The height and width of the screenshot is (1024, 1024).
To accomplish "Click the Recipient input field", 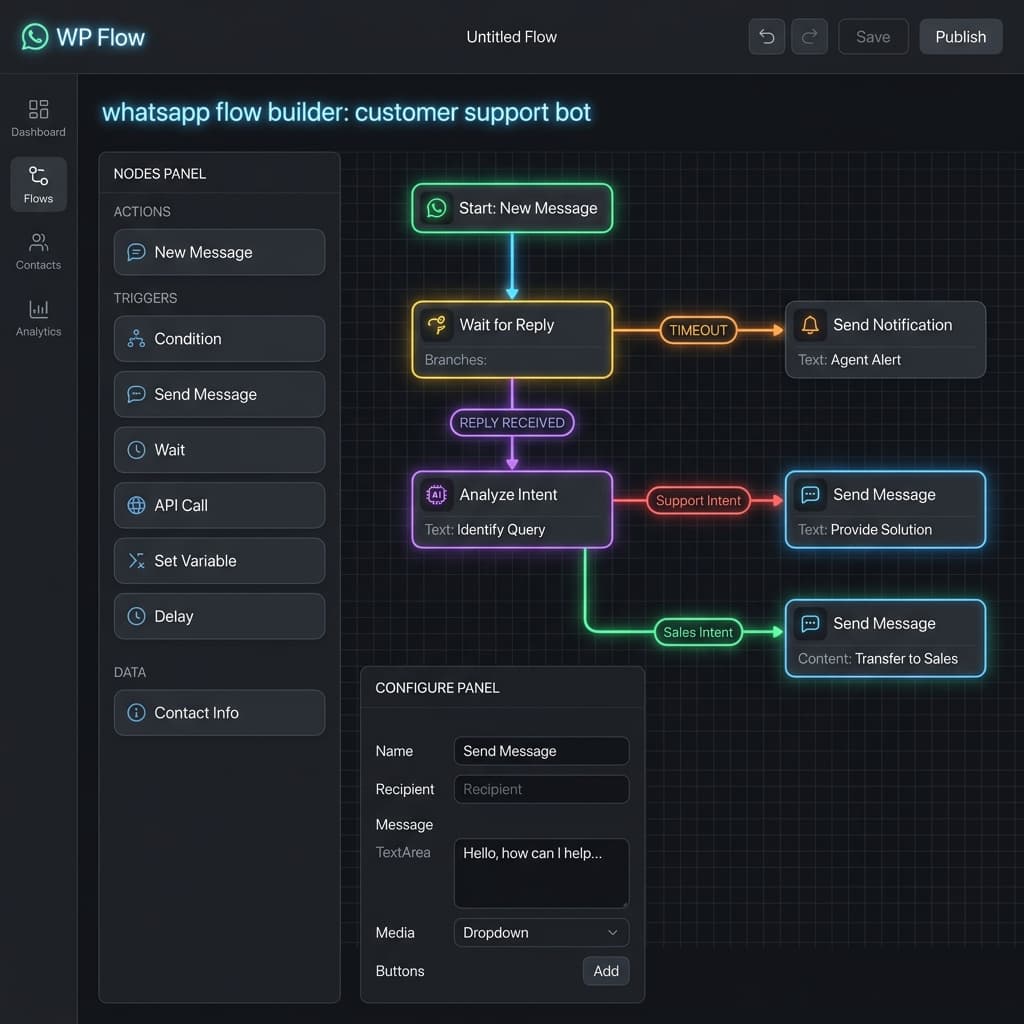I will [541, 789].
